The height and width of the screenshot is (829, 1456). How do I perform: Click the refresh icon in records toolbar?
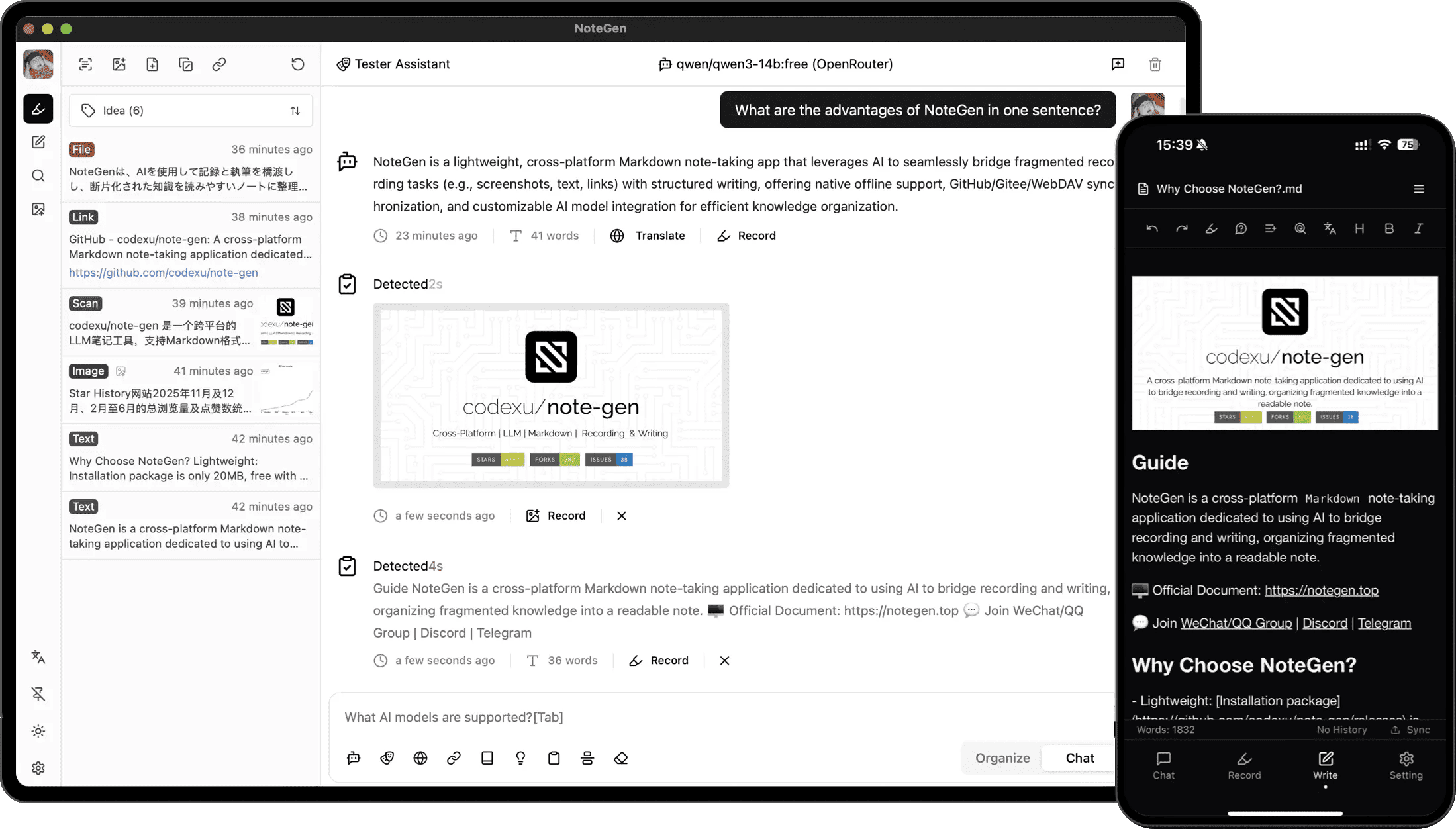pos(297,64)
